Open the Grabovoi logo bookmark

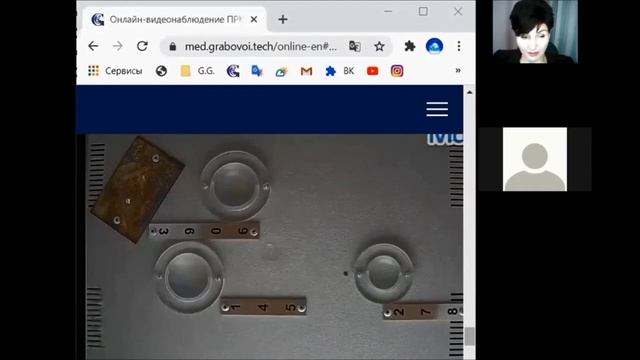click(x=233, y=71)
